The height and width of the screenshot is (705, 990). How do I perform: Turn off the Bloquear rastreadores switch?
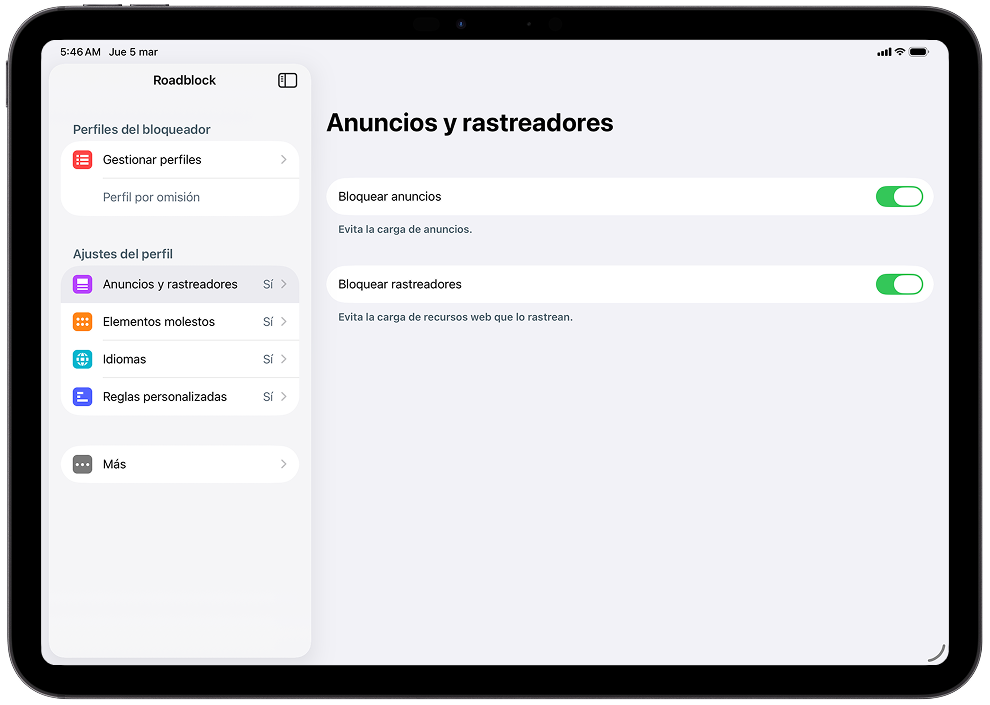898,285
